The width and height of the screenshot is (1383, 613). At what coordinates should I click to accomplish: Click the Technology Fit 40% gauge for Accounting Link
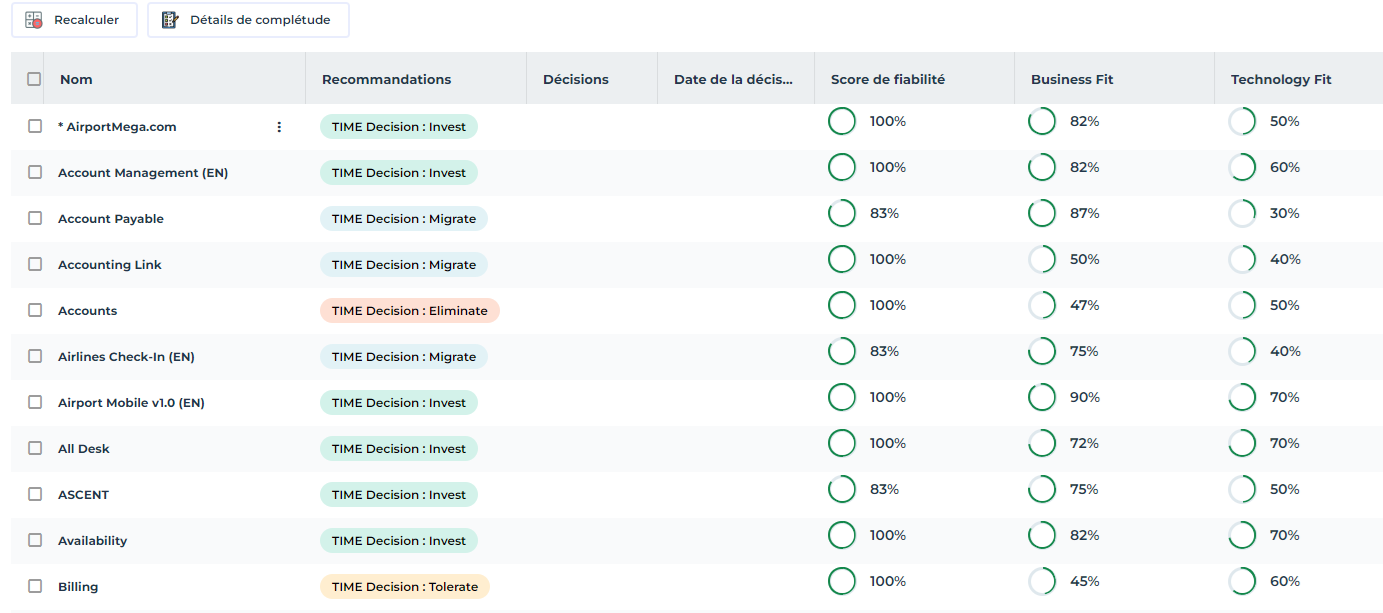(x=1242, y=260)
